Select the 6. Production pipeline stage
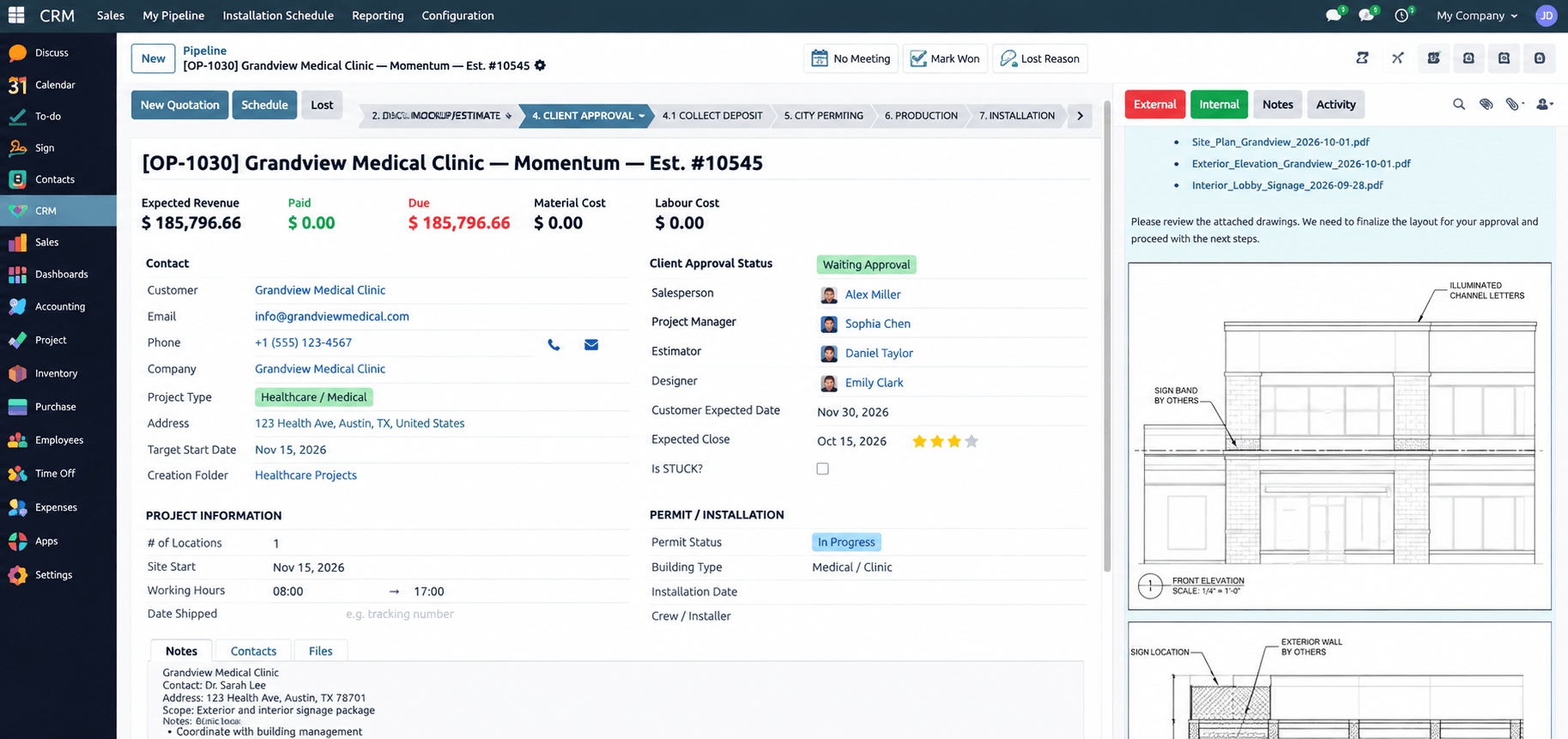The height and width of the screenshot is (739, 1568). pos(921,116)
